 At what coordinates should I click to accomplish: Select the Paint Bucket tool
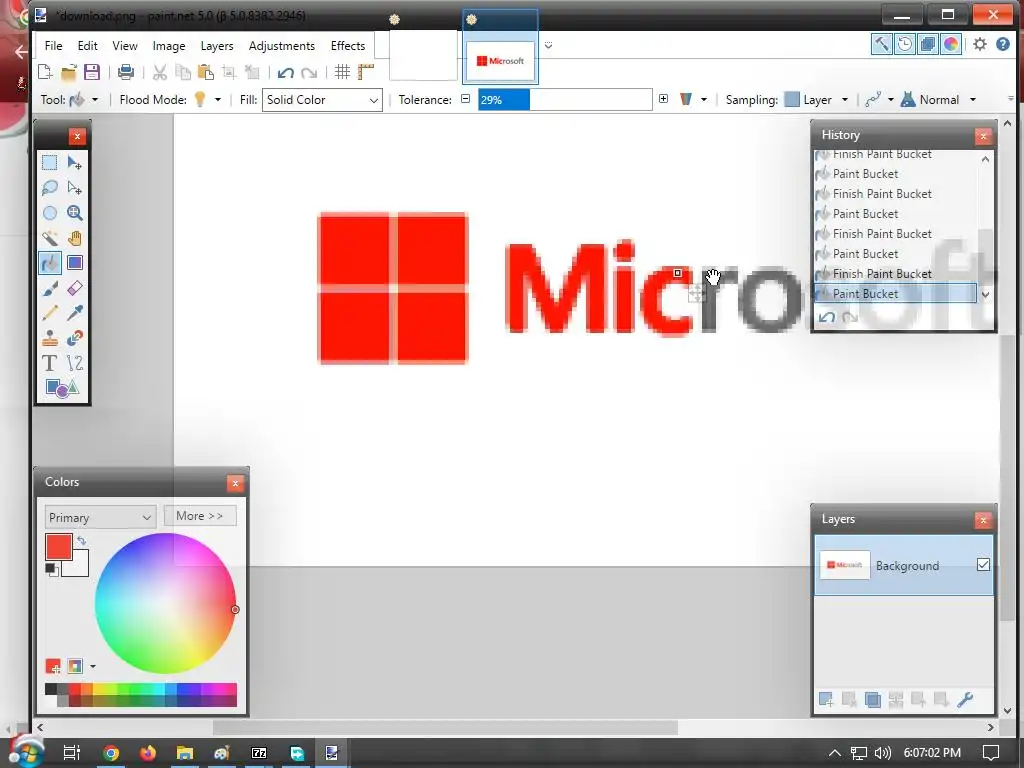tap(50, 263)
